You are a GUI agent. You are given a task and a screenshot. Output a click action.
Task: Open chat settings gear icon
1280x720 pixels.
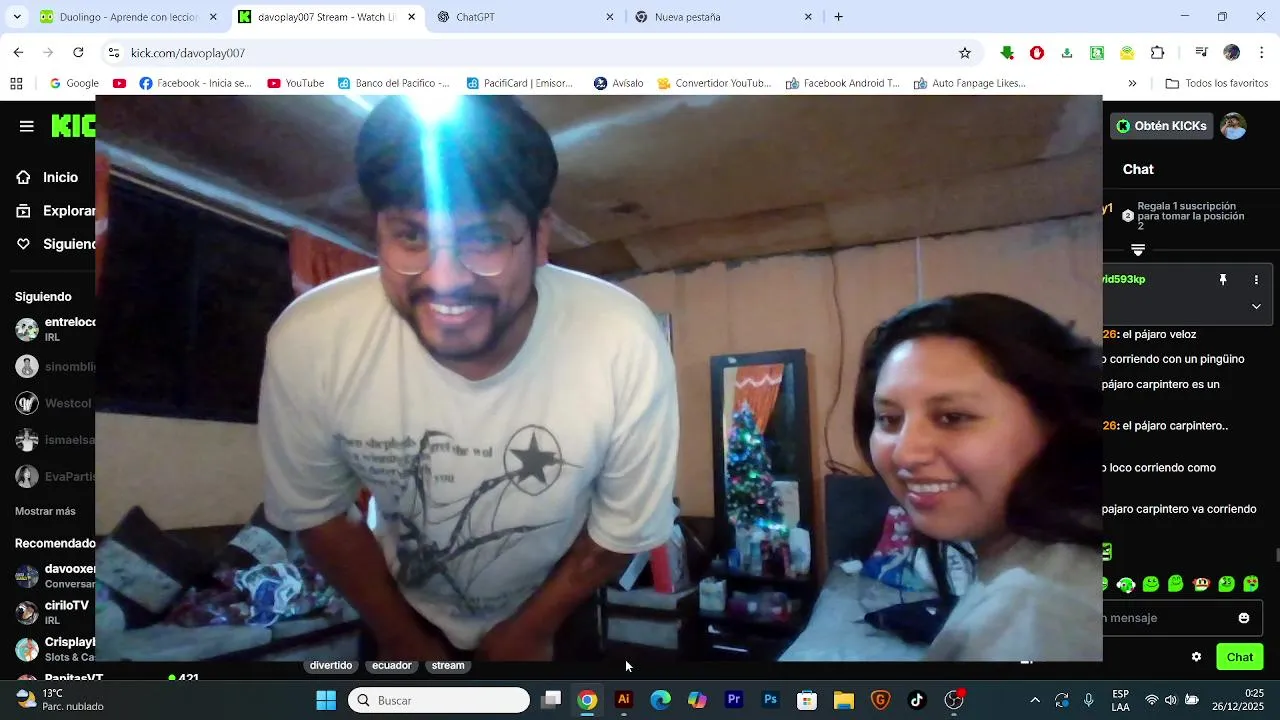coord(1196,657)
